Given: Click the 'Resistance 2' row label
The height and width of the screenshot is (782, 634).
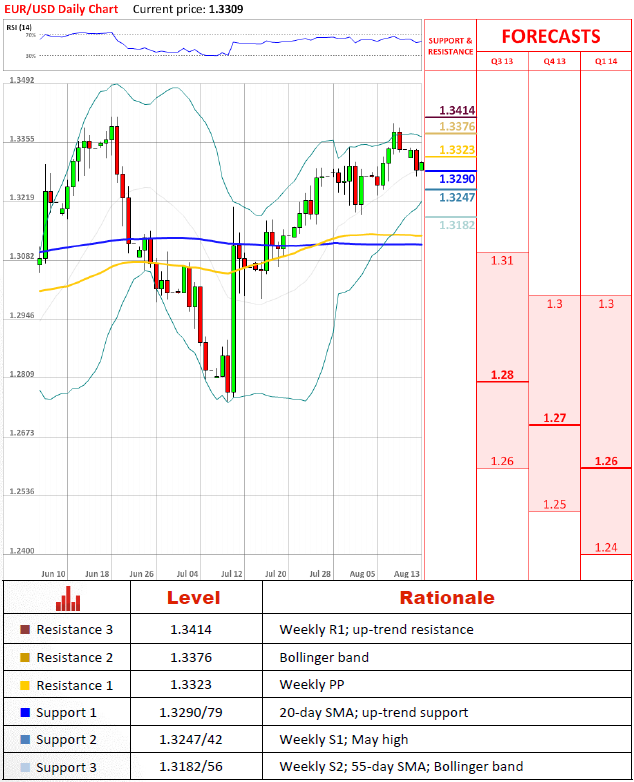Looking at the screenshot, I should (x=74, y=658).
